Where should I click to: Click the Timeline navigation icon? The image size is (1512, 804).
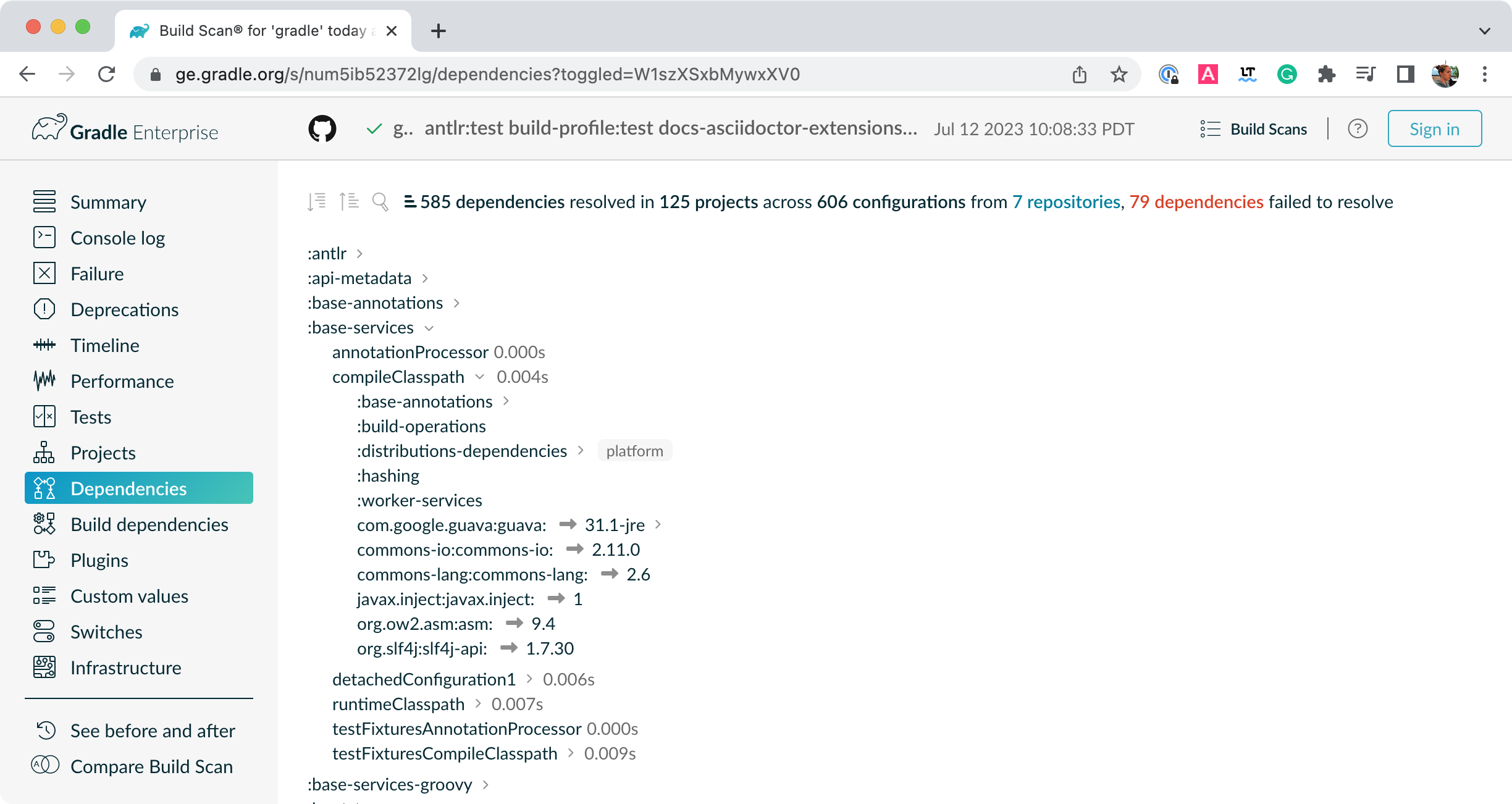(x=44, y=346)
